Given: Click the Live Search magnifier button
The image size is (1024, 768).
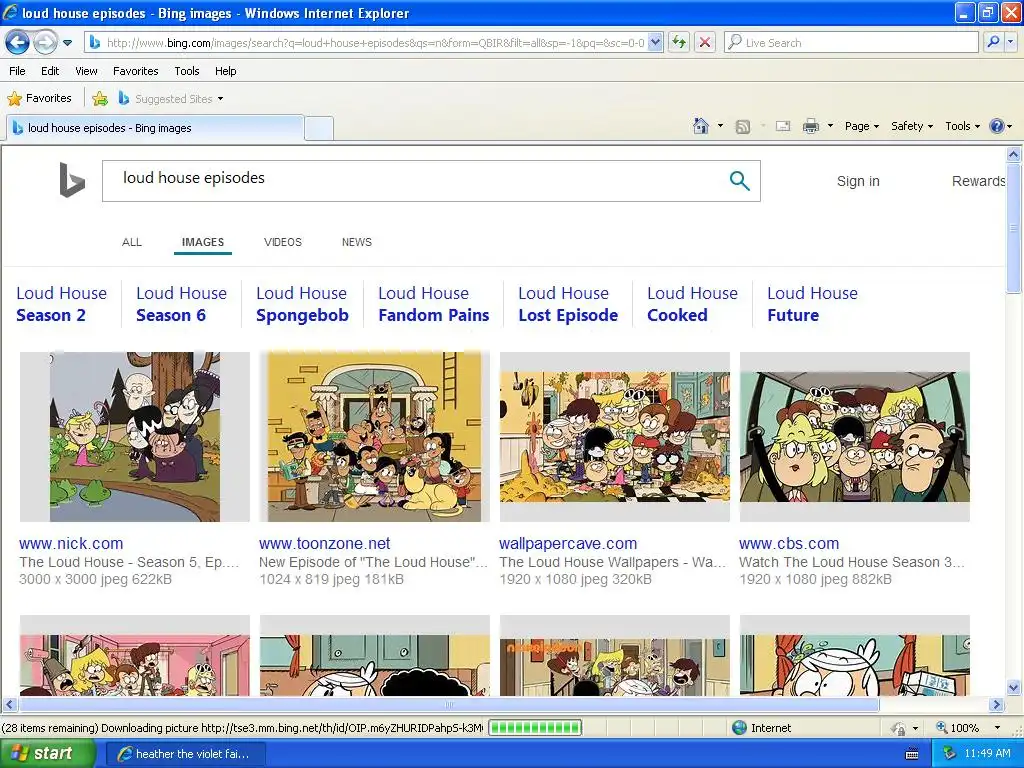Looking at the screenshot, I should [x=993, y=42].
